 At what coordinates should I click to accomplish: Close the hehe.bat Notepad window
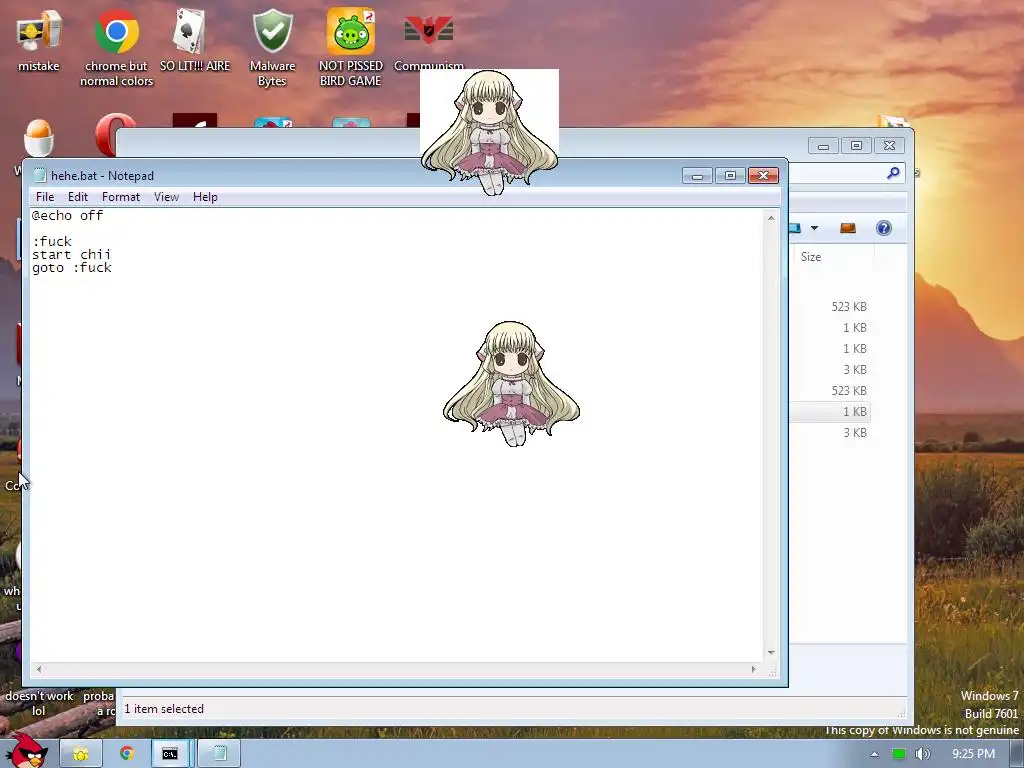coord(763,176)
